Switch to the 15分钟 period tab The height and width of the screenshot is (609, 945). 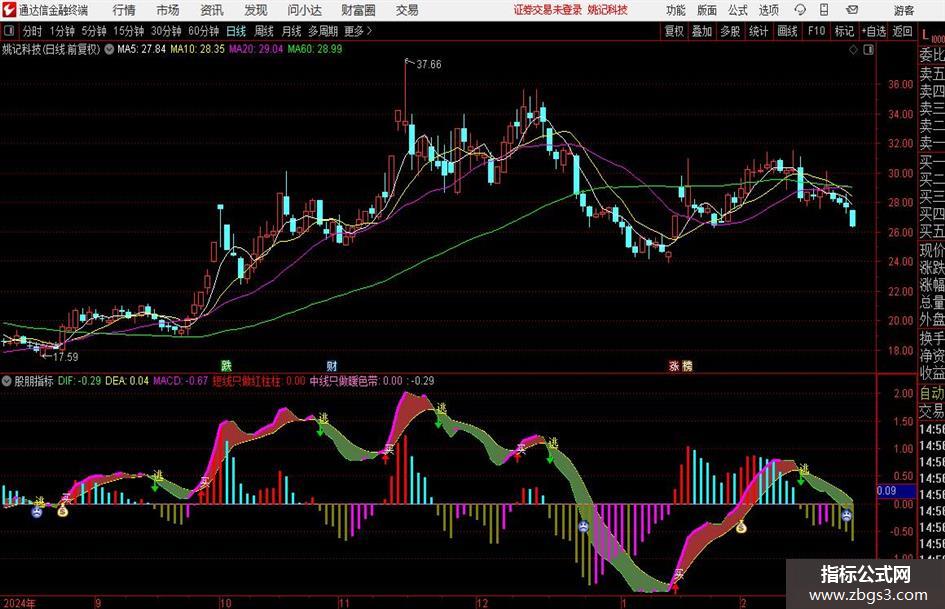pos(128,31)
